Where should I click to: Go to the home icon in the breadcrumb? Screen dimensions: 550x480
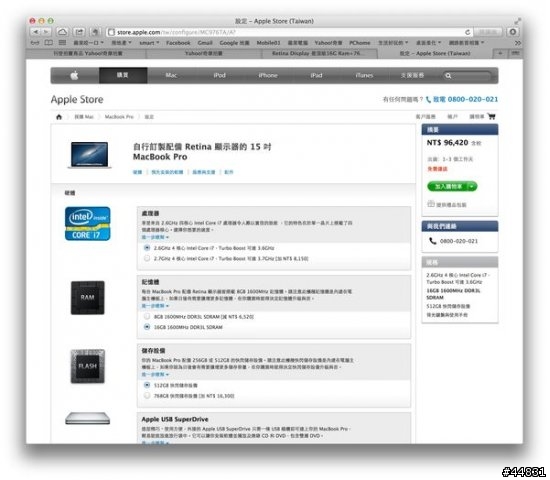59,117
